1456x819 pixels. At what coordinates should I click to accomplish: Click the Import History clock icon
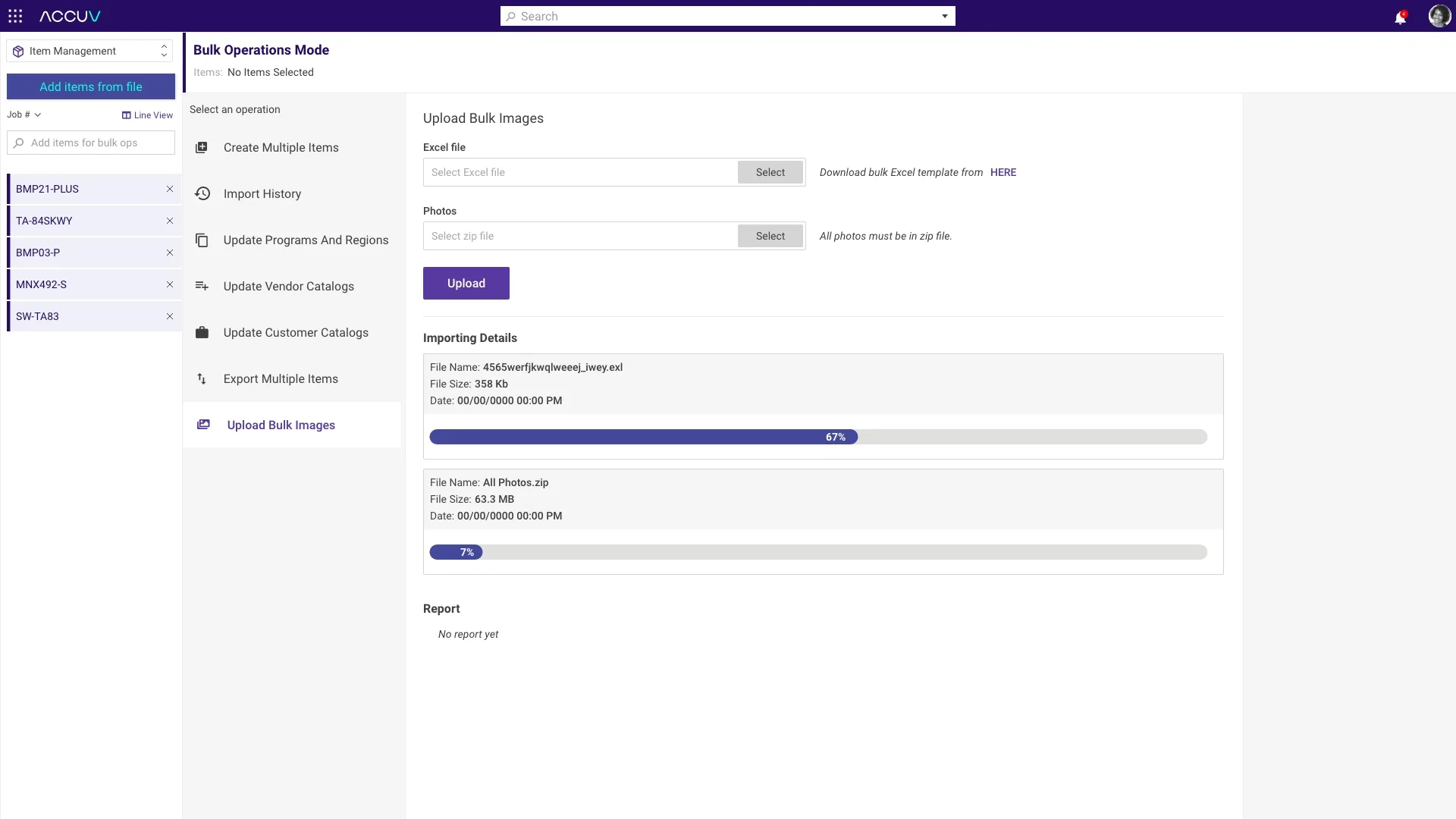tap(202, 194)
